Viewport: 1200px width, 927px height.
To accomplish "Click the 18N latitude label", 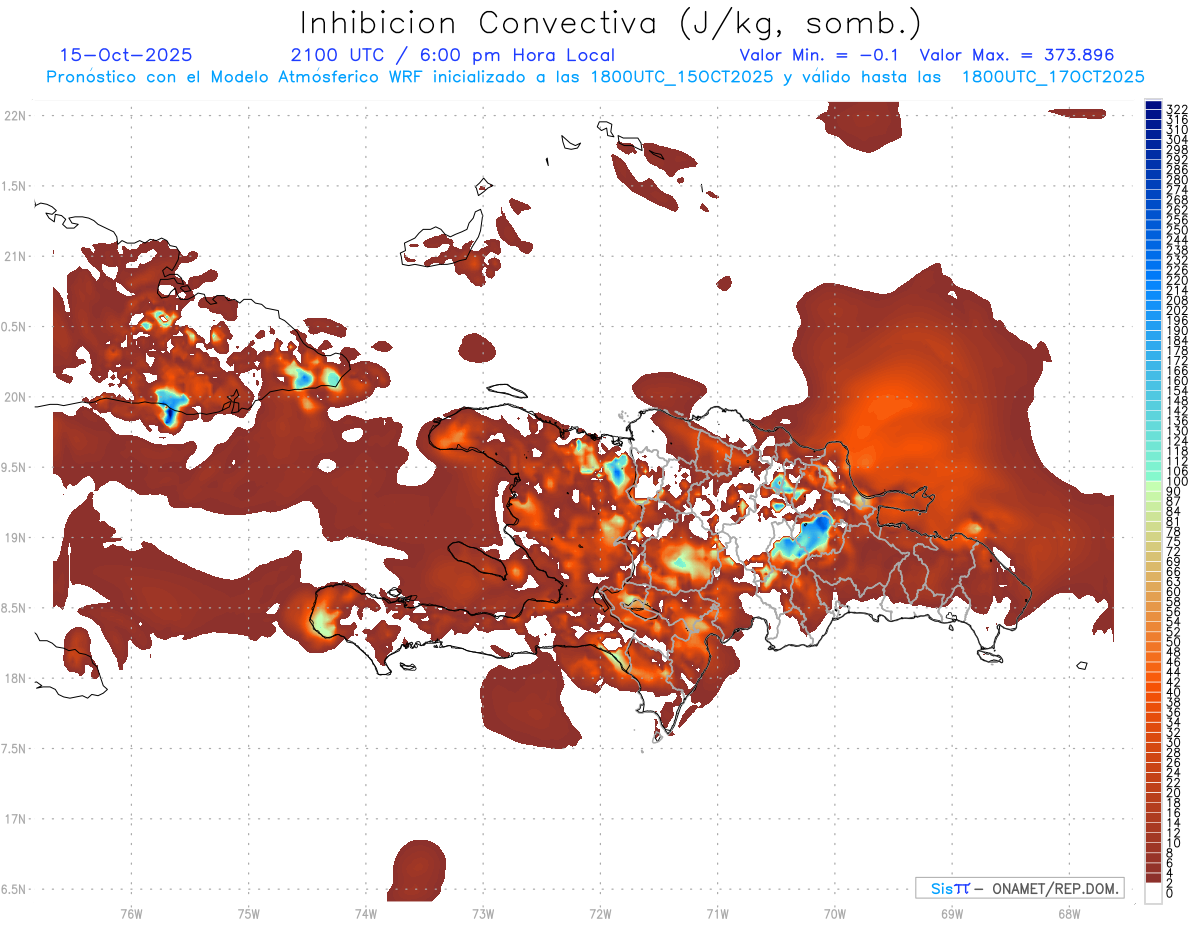I will pyautogui.click(x=15, y=678).
